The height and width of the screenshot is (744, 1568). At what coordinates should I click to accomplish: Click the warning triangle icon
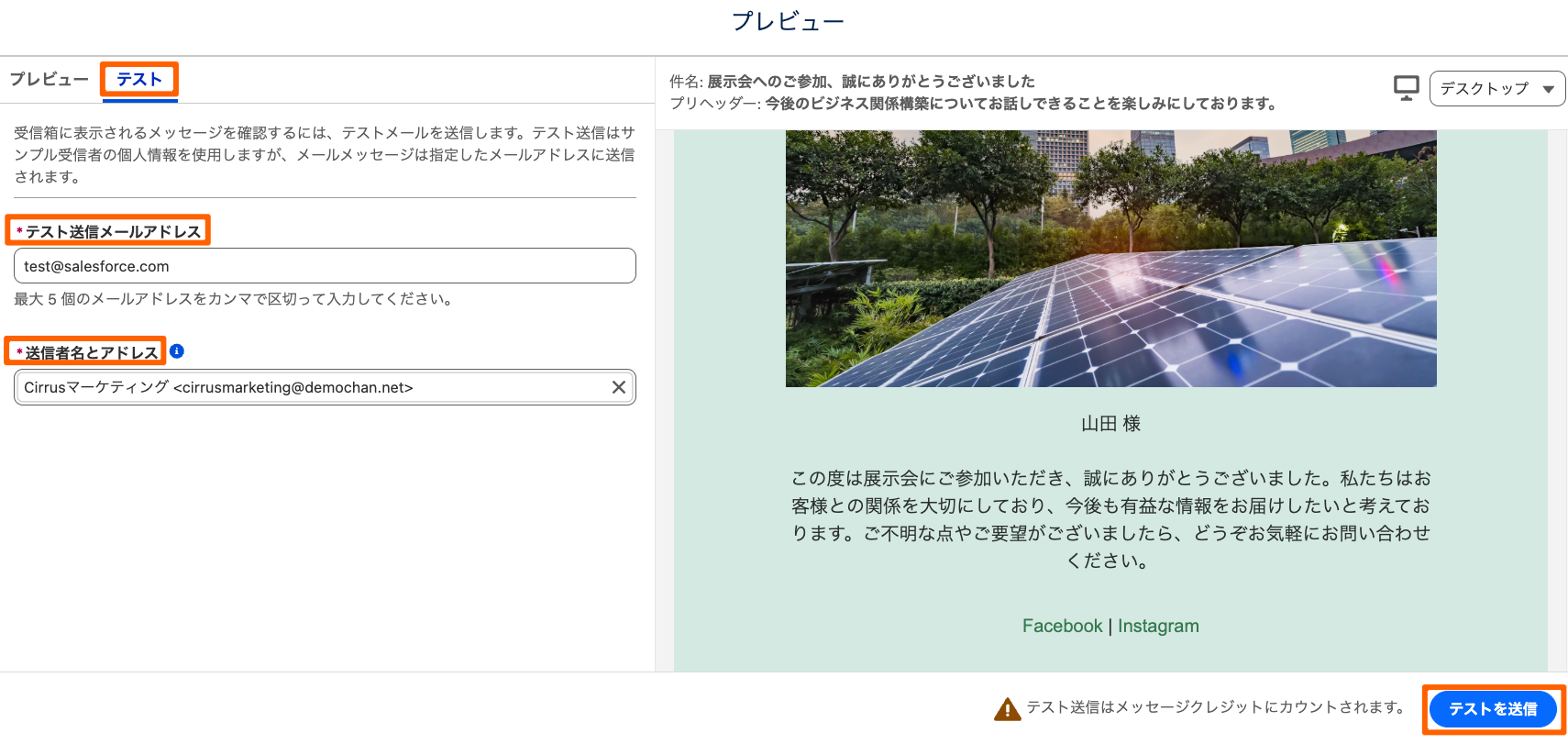(x=1007, y=708)
